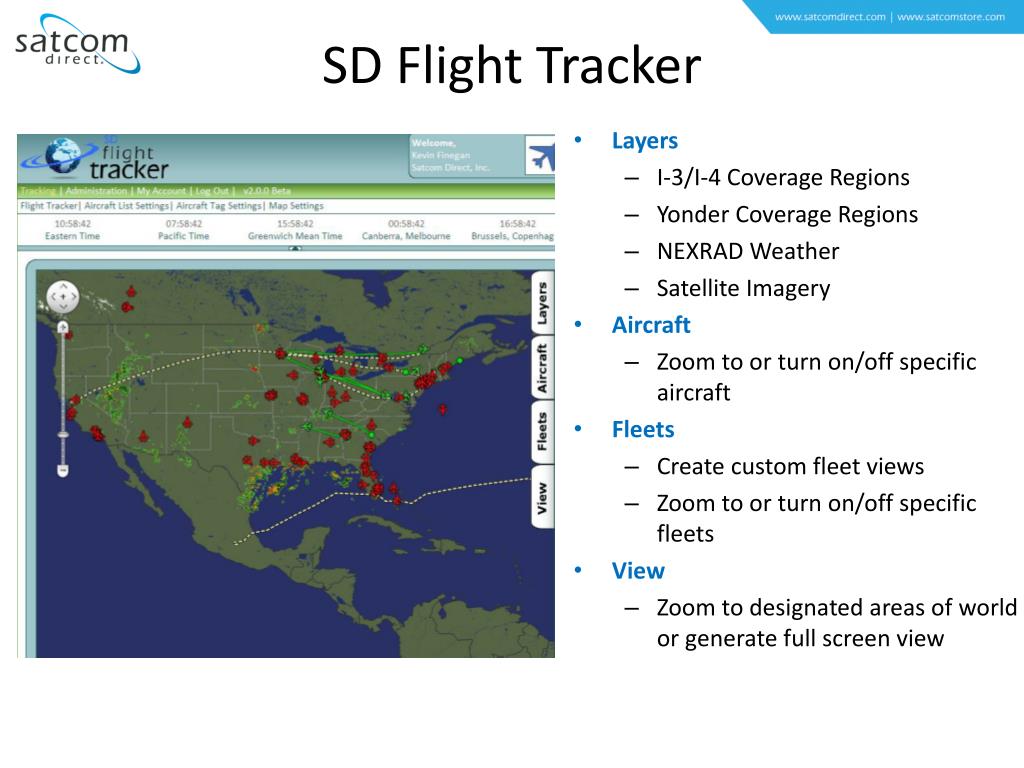This screenshot has height=768, width=1024.
Task: Click the www.satcomdirect.com link
Action: pyautogui.click(x=830, y=17)
